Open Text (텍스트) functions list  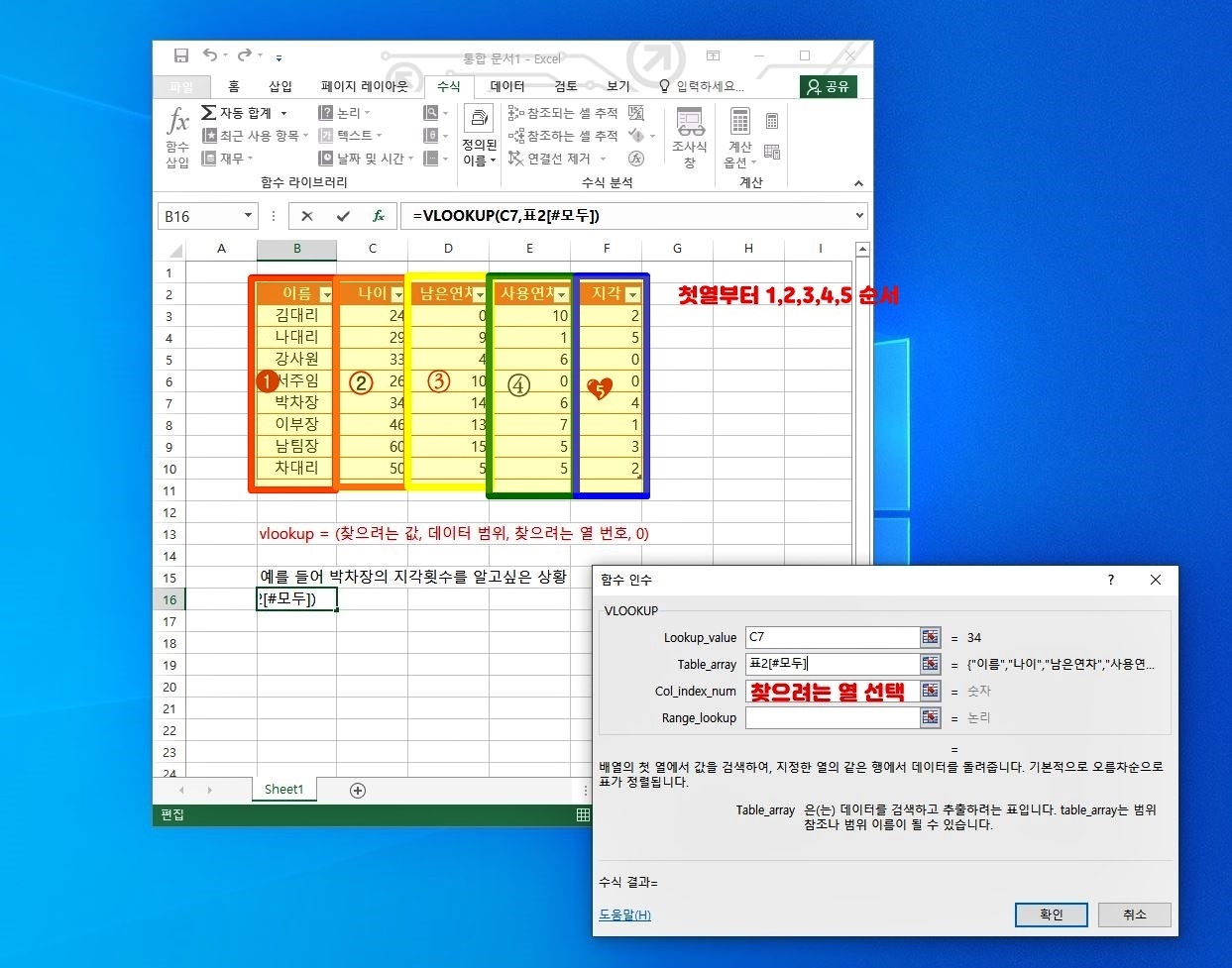350,136
